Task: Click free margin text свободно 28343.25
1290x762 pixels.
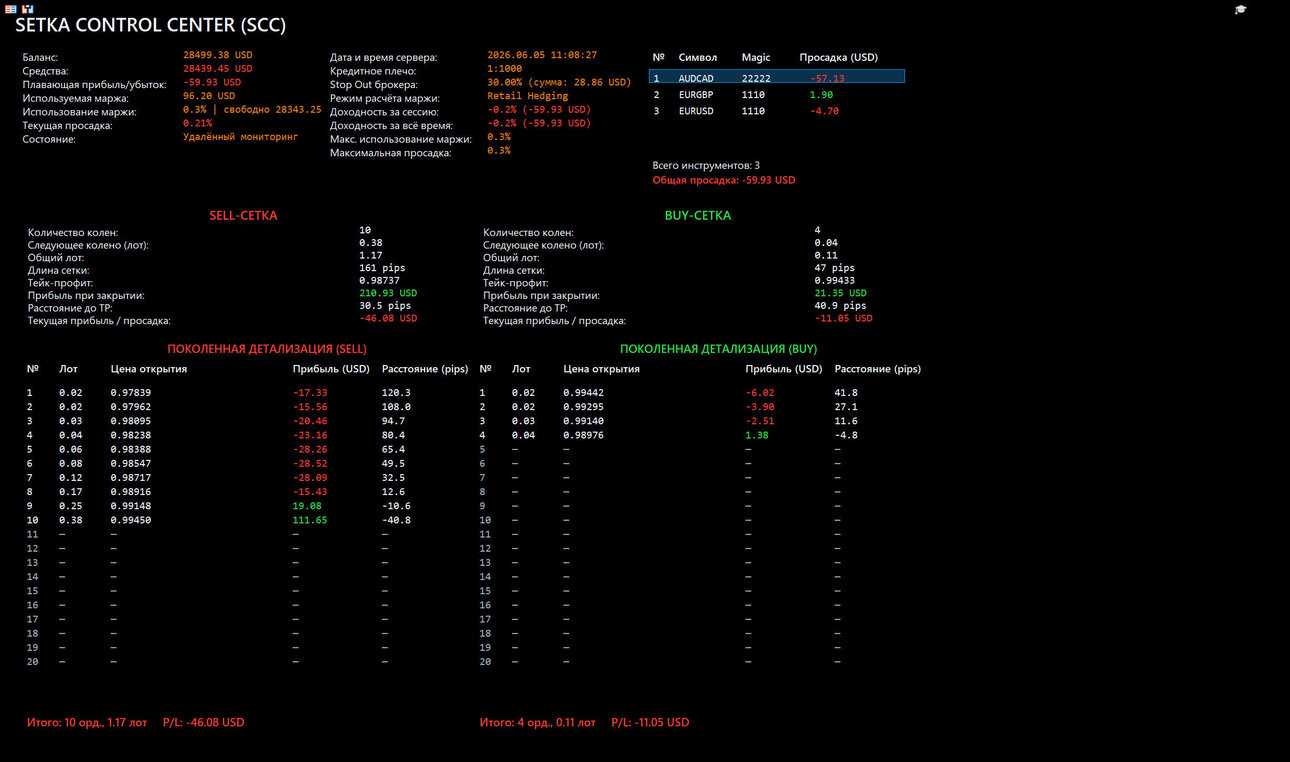Action: point(270,110)
